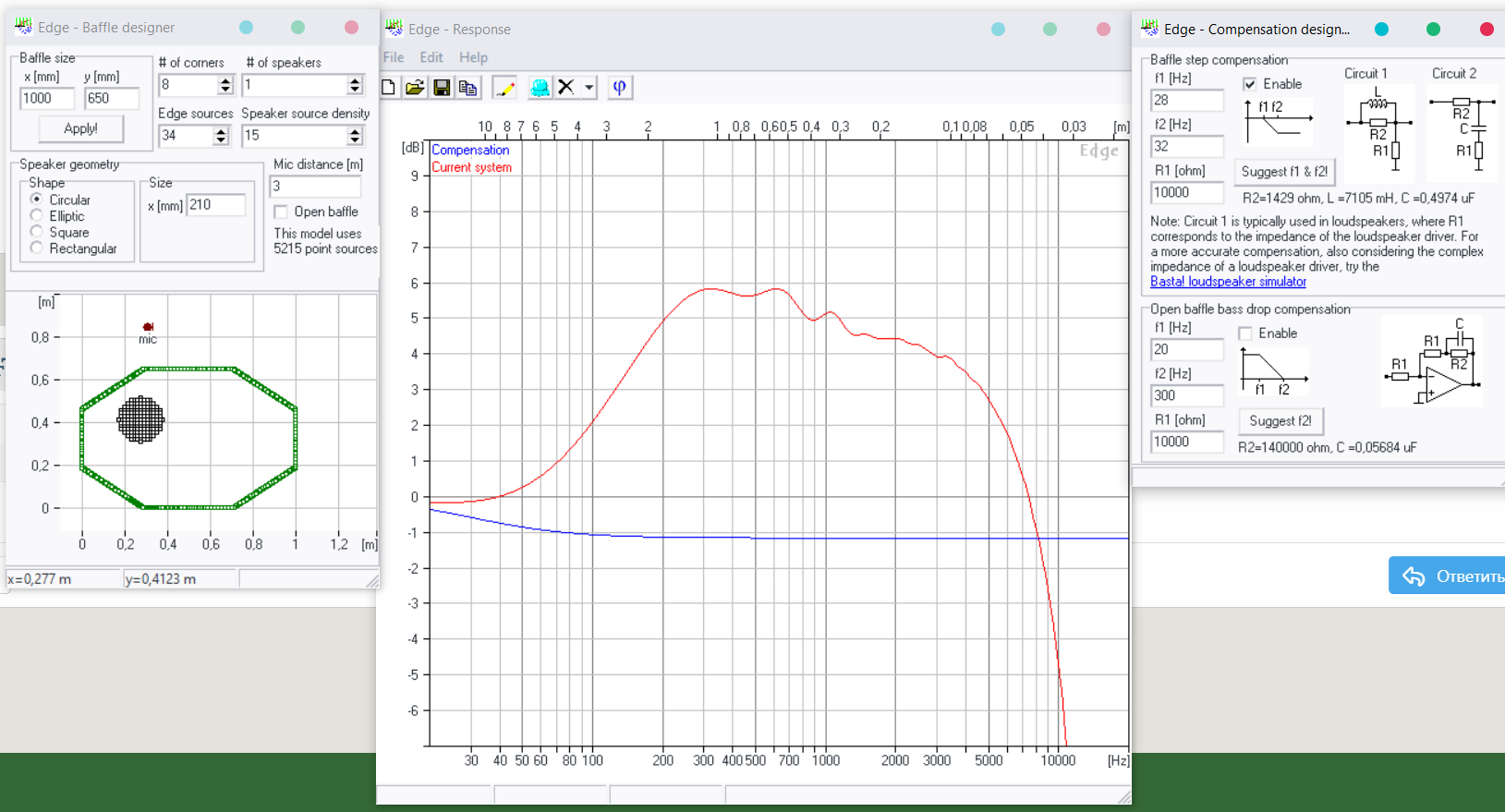Image resolution: width=1505 pixels, height=812 pixels.
Task: Select the Rectangular speaker shape
Action: [37, 248]
